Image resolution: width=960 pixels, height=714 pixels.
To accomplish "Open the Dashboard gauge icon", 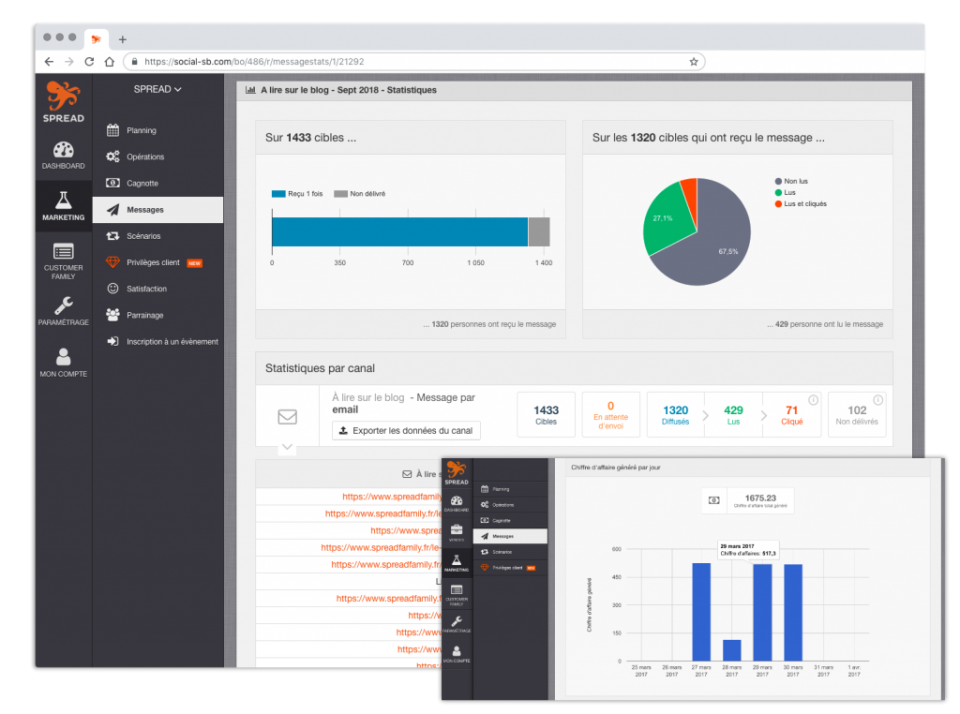I will point(63,149).
